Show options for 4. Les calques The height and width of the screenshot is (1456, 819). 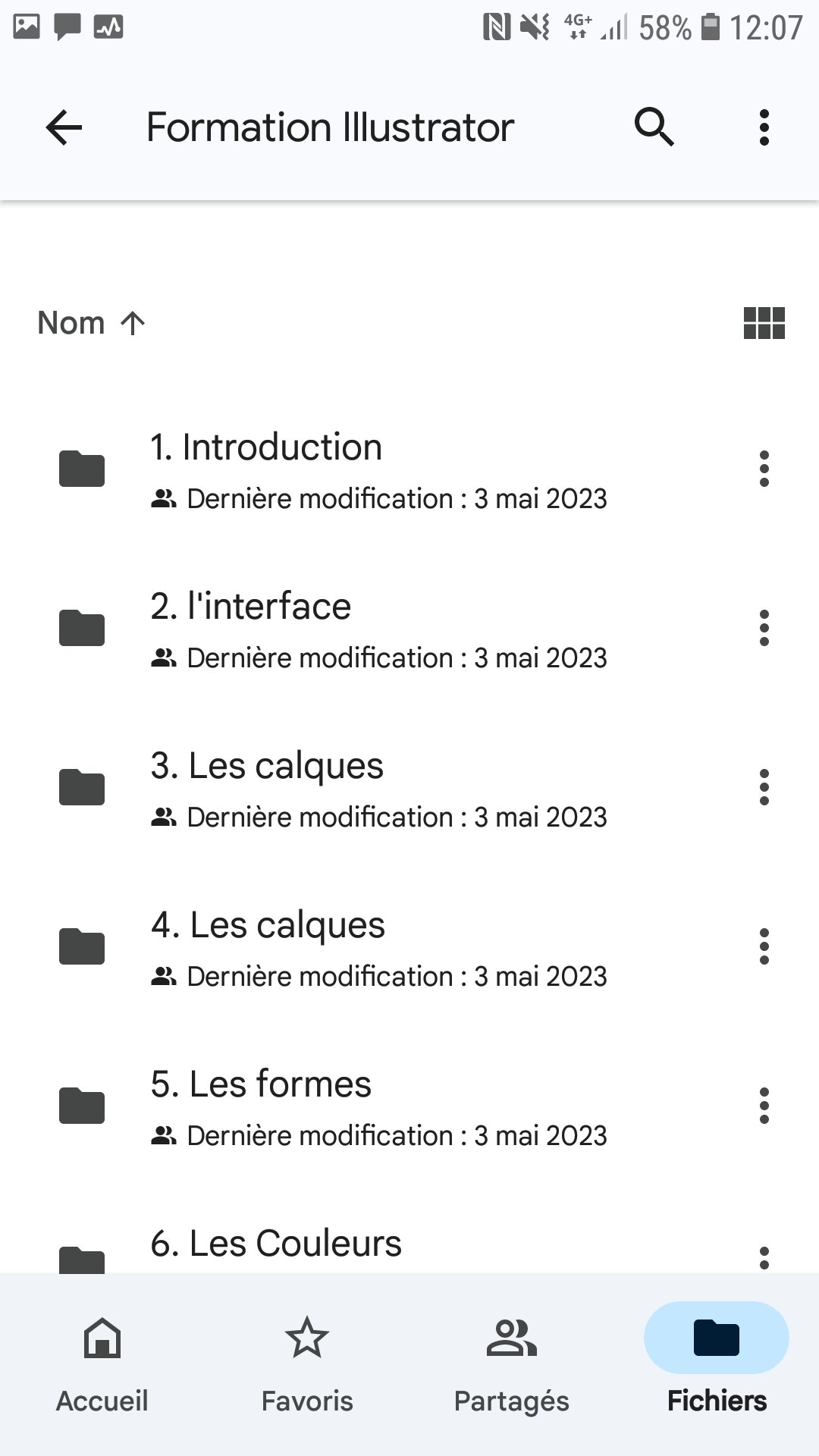764,946
